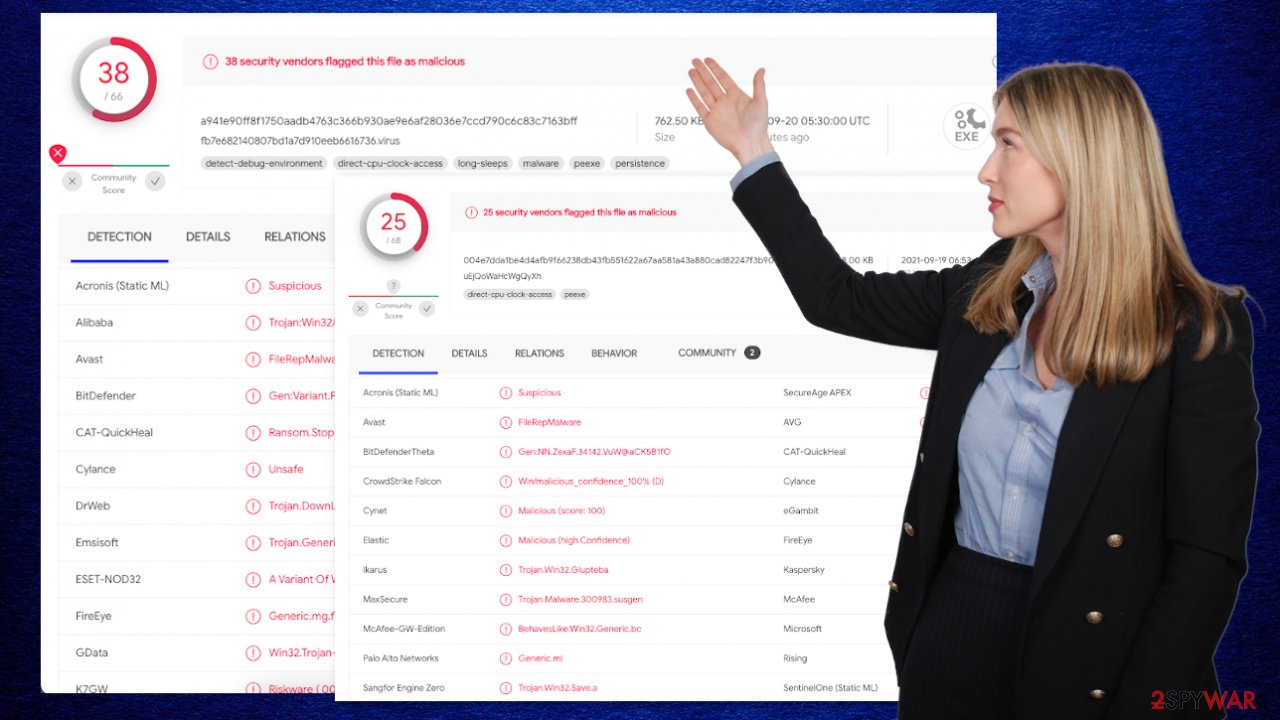Open DETECTION tab in the 38/66 report

120,237
